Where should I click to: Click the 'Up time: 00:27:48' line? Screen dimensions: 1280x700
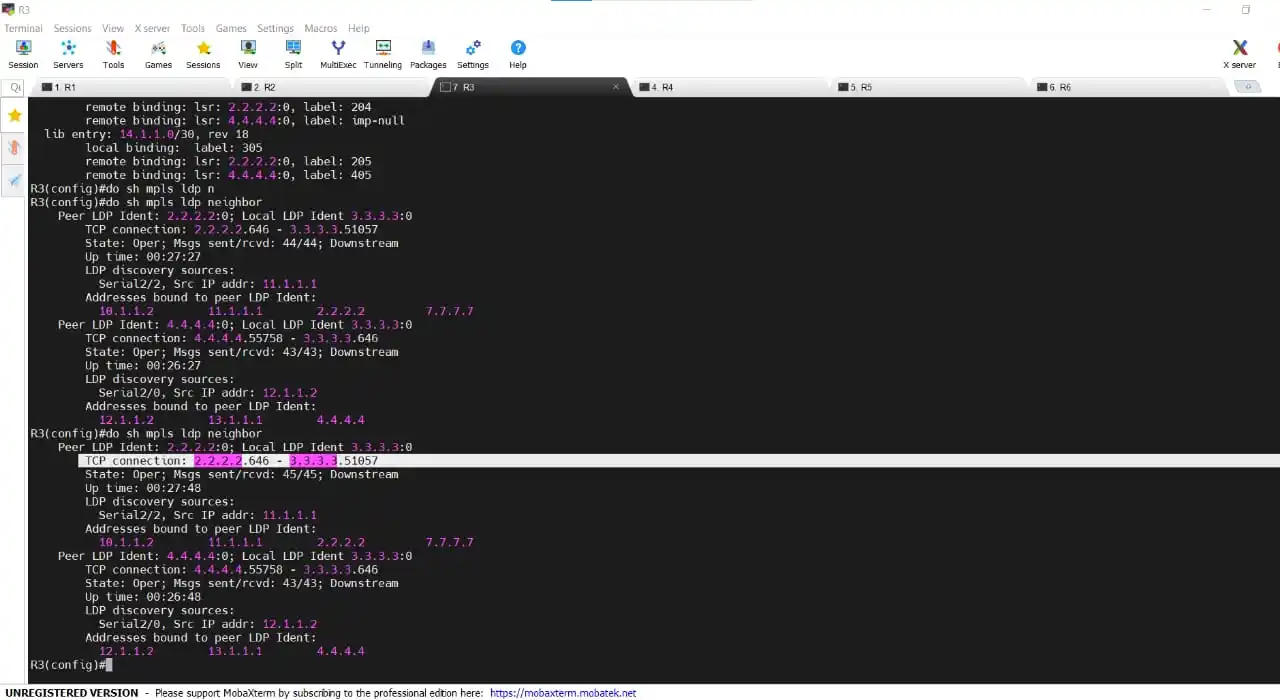tap(143, 488)
